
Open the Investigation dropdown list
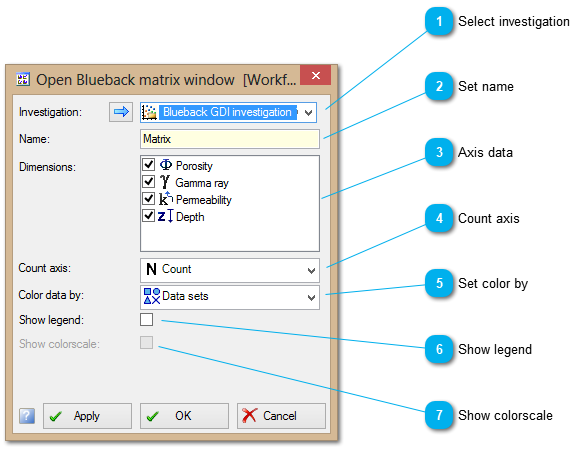(308, 112)
